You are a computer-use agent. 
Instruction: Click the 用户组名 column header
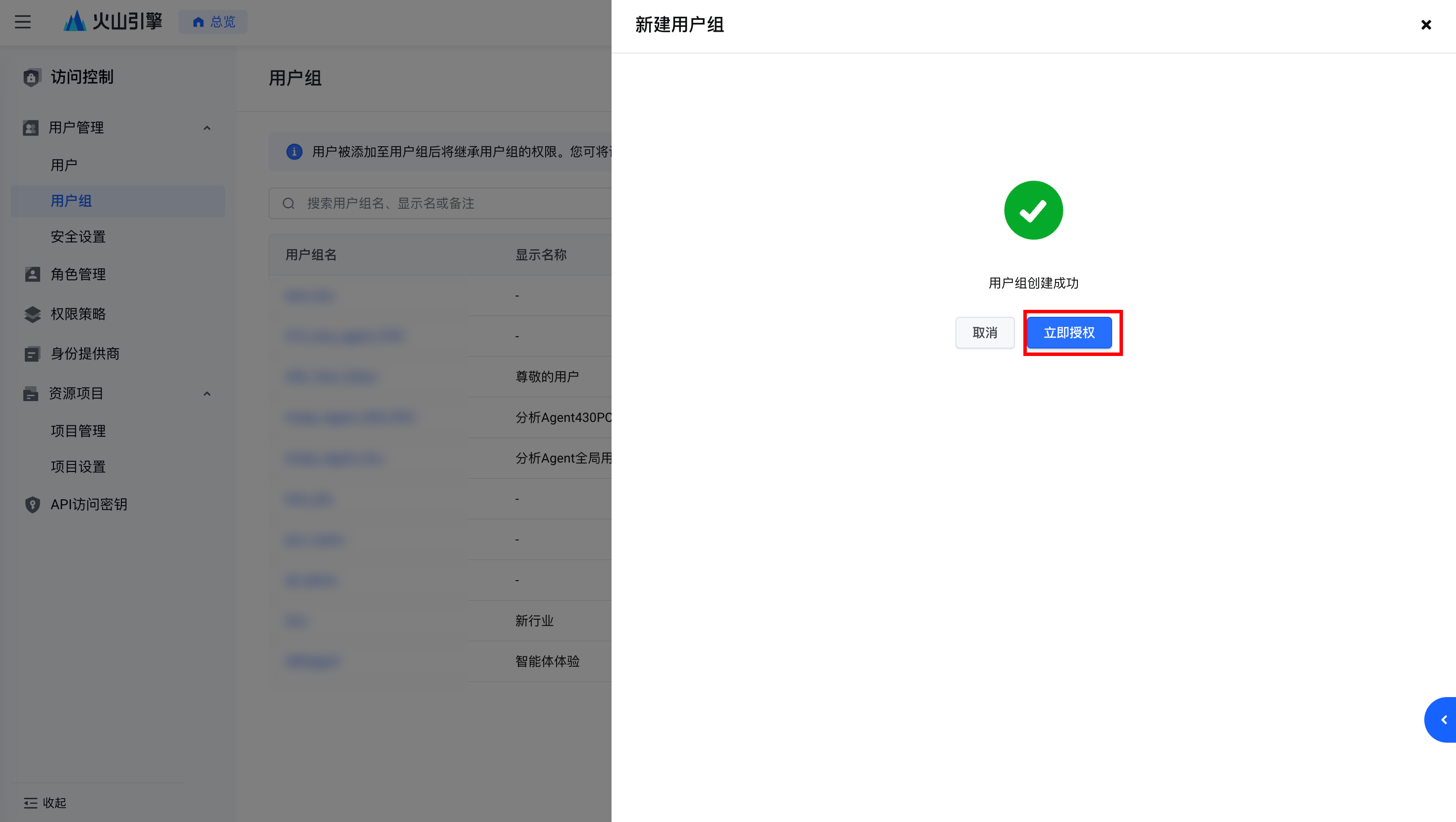311,255
